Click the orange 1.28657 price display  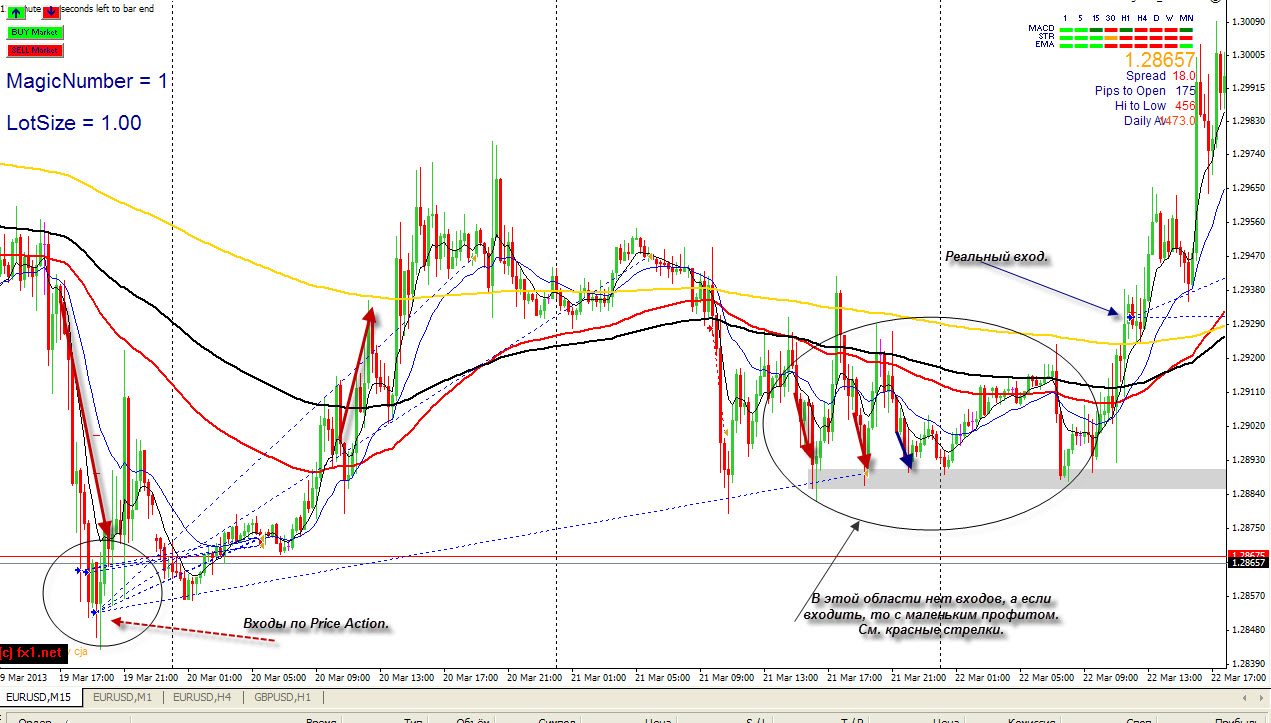point(1160,59)
